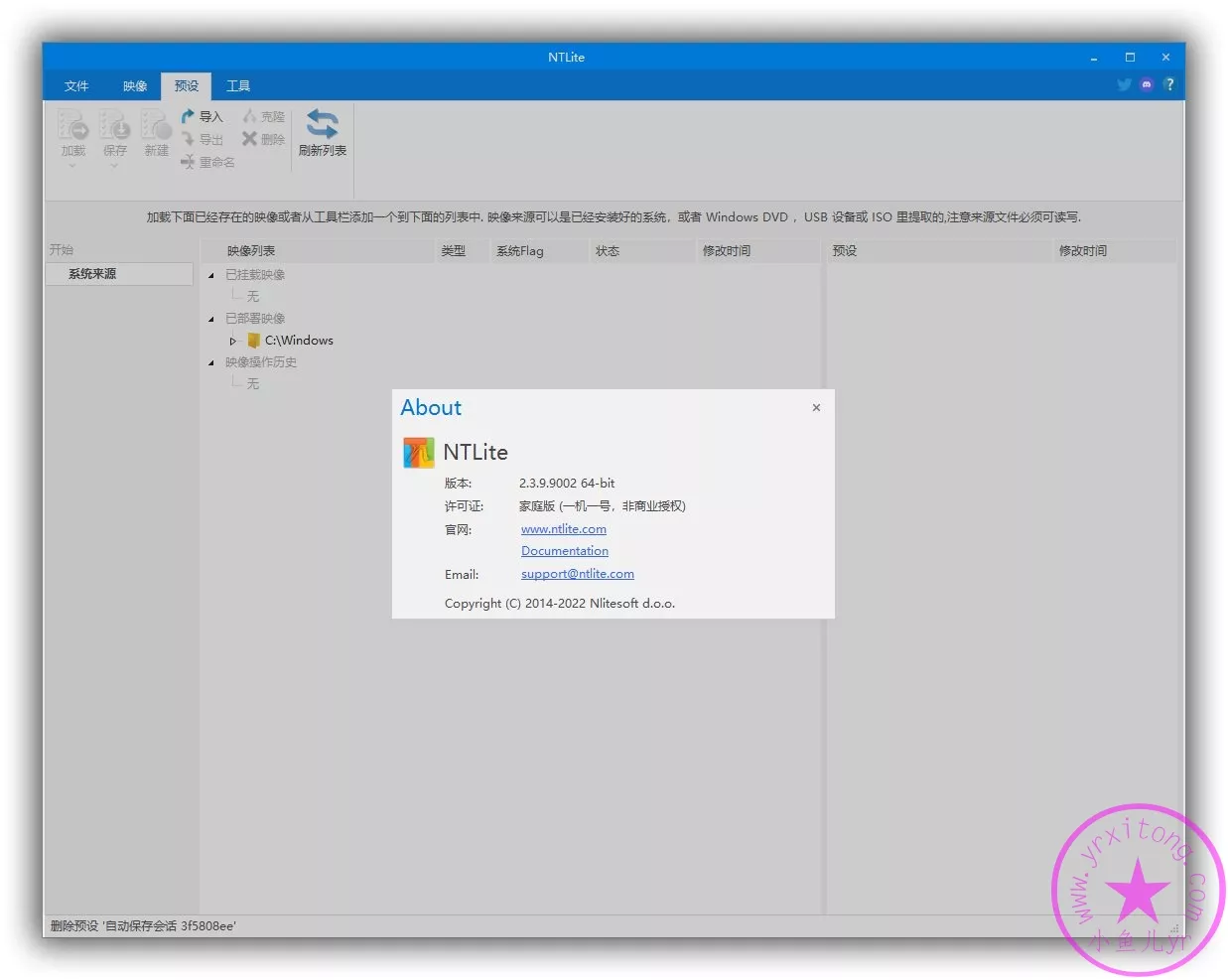Select 系统来源 in the left sidebar
1228x980 pixels.
click(119, 274)
